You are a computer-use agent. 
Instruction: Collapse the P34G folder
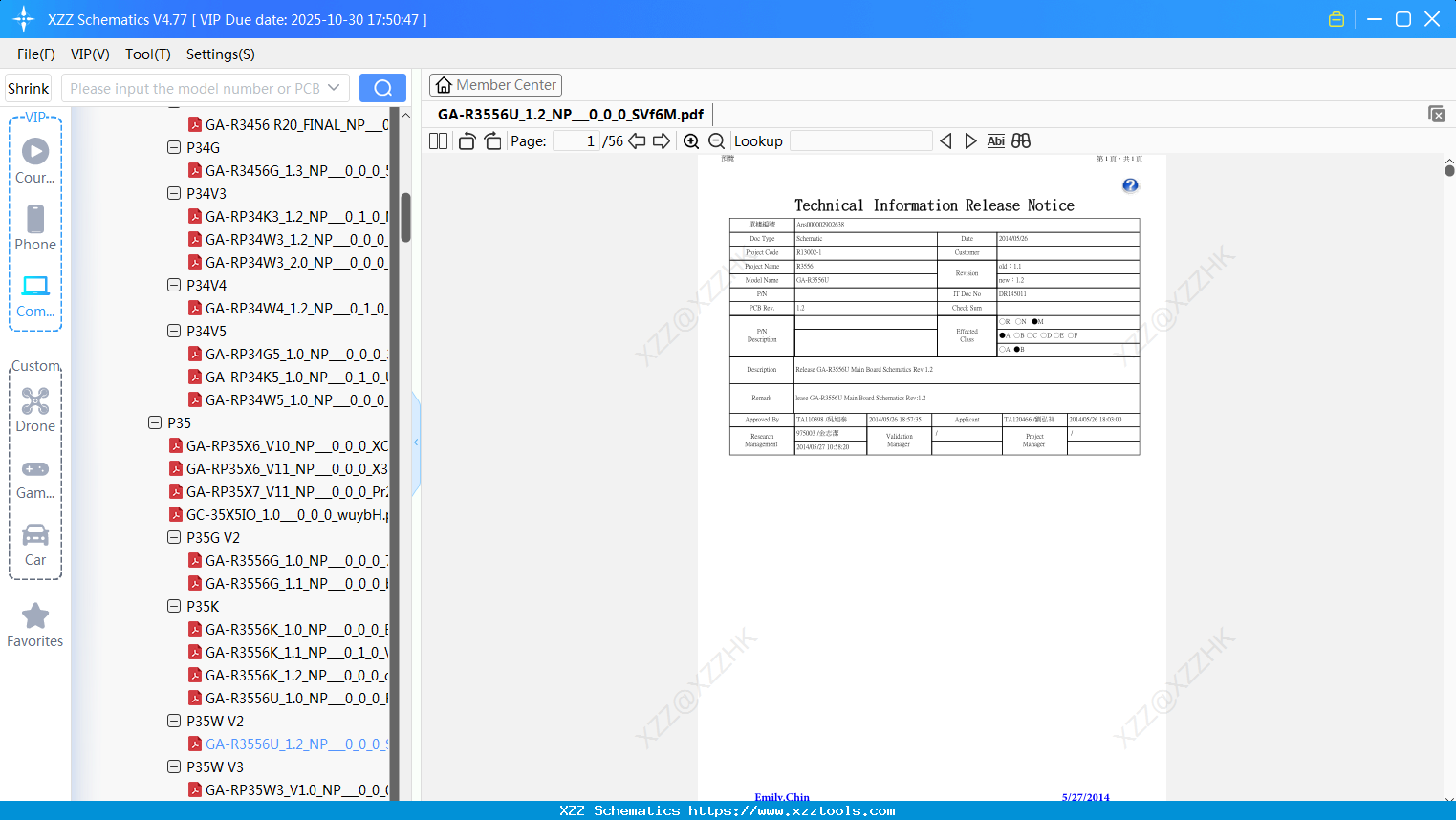pyautogui.click(x=174, y=147)
